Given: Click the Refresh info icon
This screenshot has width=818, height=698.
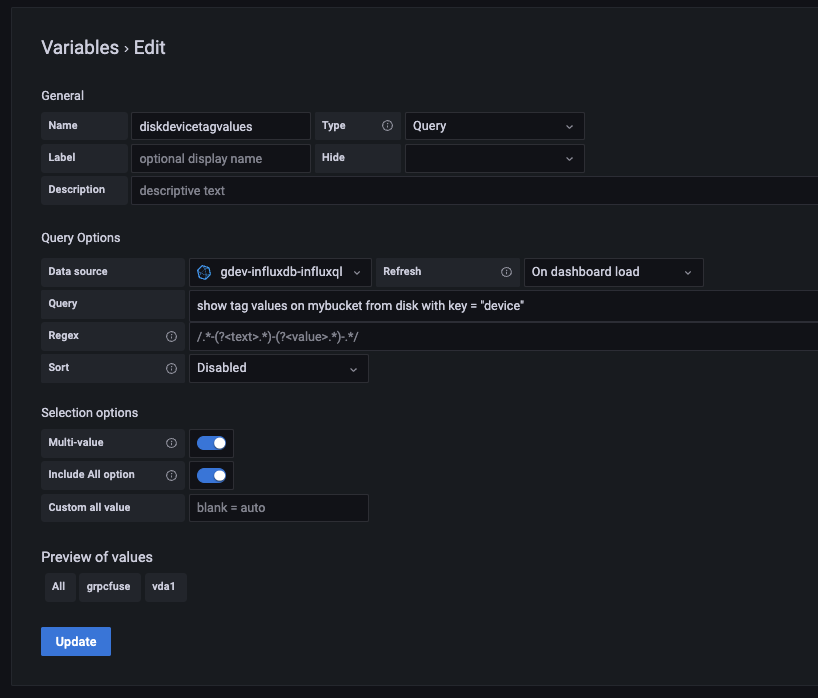Looking at the screenshot, I should tap(506, 271).
